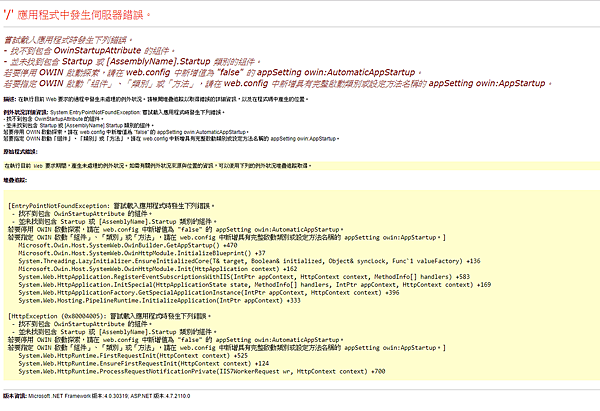The image size is (600, 411).
Task: Click the 'HttpApplication.InitSpecial' +169 line
Action: (x=255, y=285)
